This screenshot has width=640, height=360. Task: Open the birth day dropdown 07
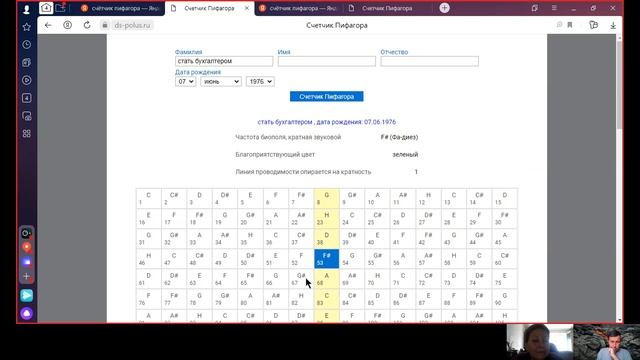[x=185, y=82]
